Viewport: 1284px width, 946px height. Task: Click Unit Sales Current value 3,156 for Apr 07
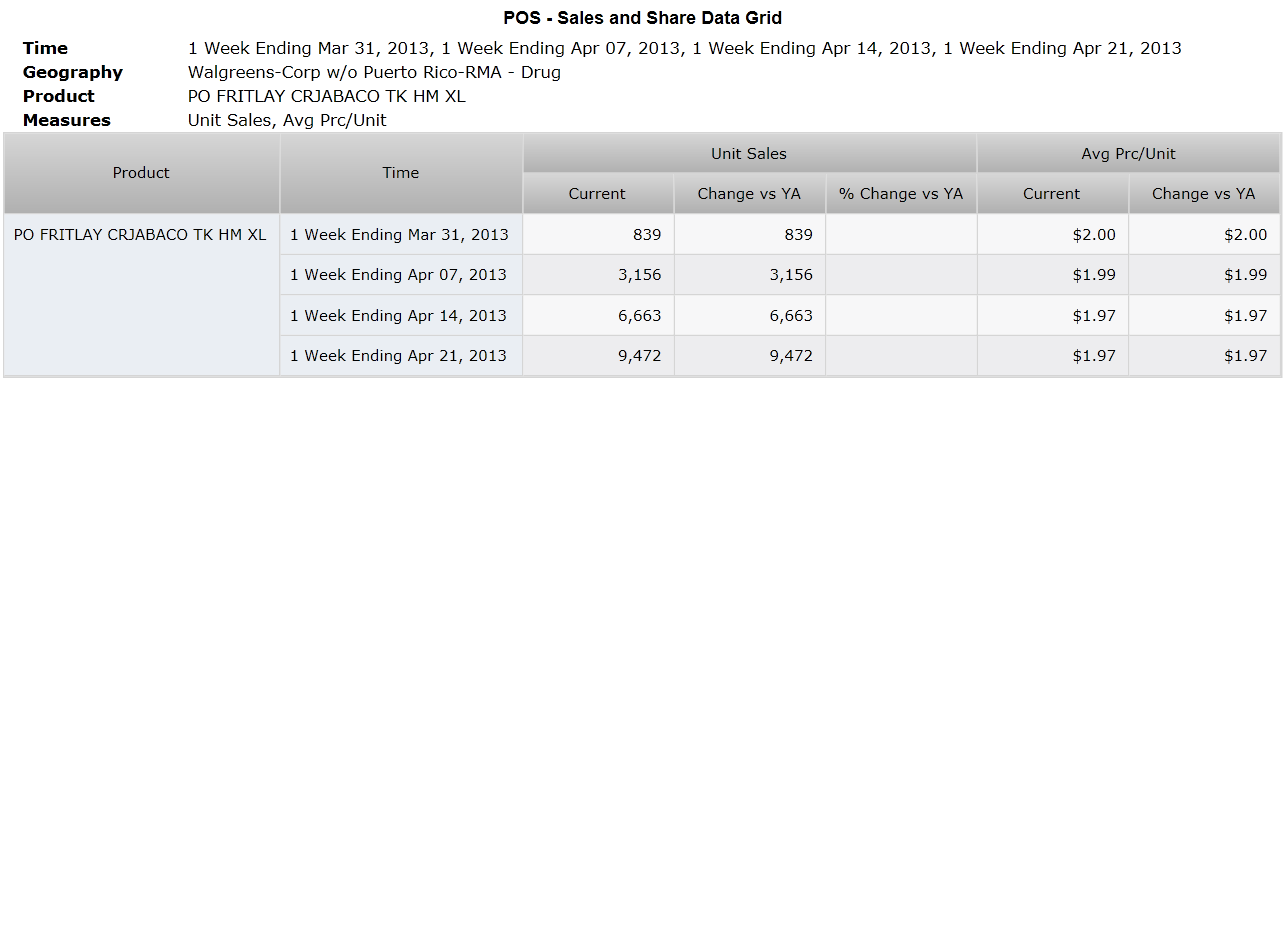click(x=598, y=275)
